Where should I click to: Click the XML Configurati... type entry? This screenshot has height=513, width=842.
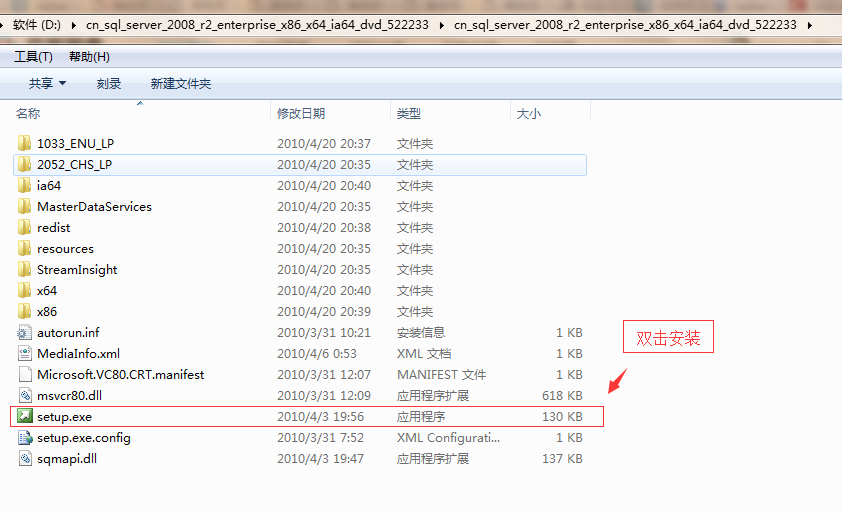click(x=448, y=438)
